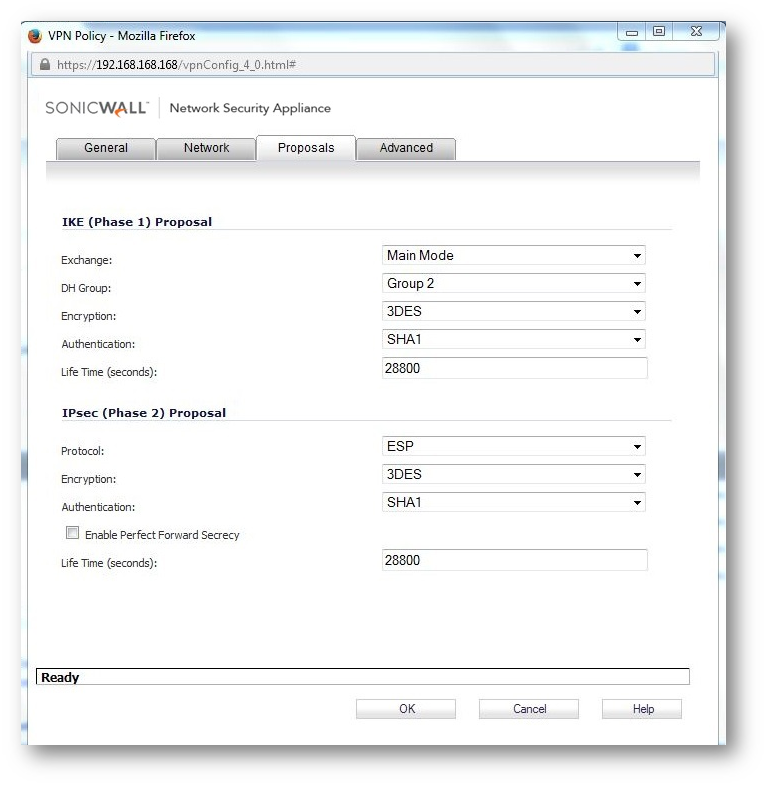Open Phase 1 Authentication SHA1 dropdown
This screenshot has height=787, width=768.
pyautogui.click(x=514, y=340)
